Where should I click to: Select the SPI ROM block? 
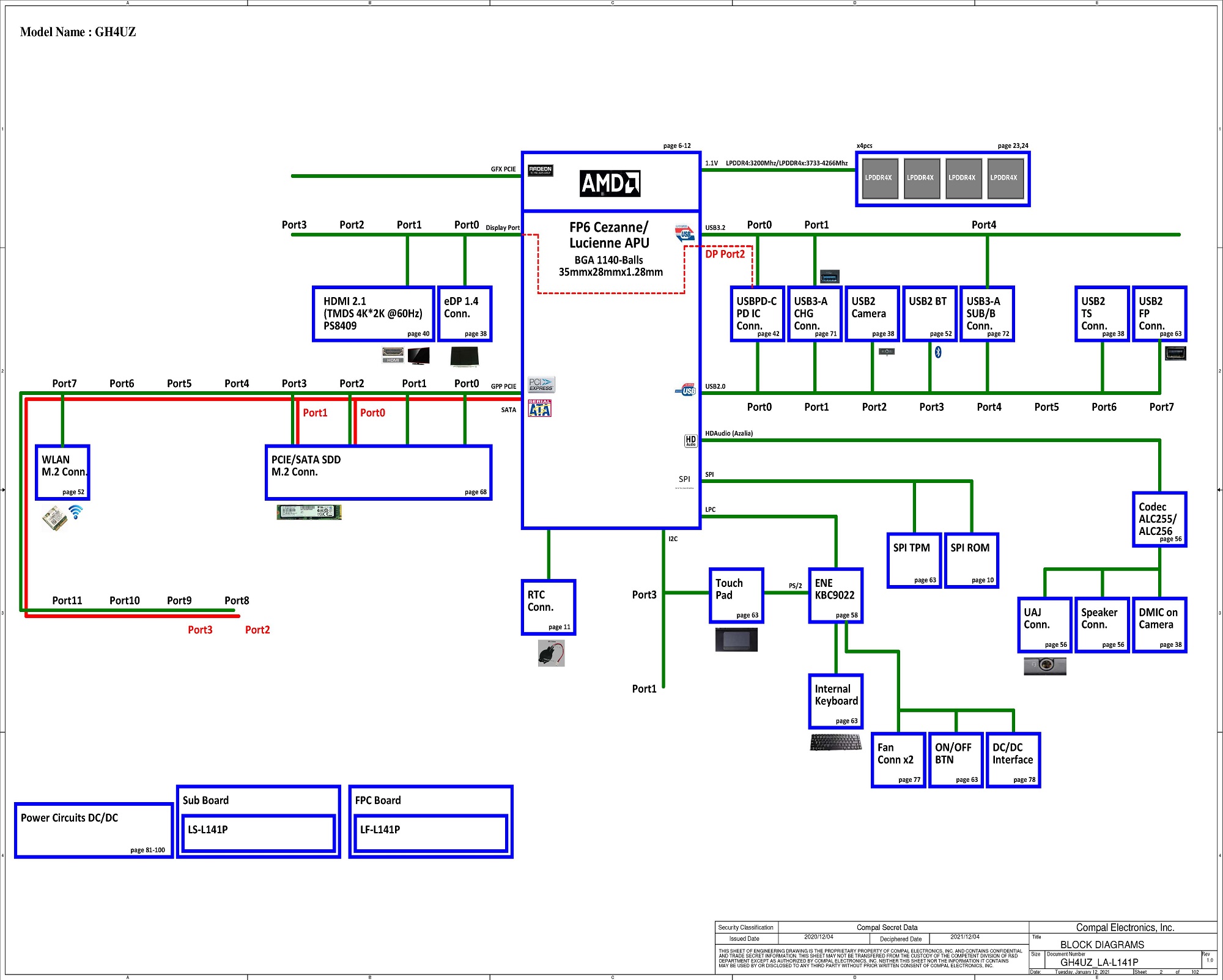point(972,561)
